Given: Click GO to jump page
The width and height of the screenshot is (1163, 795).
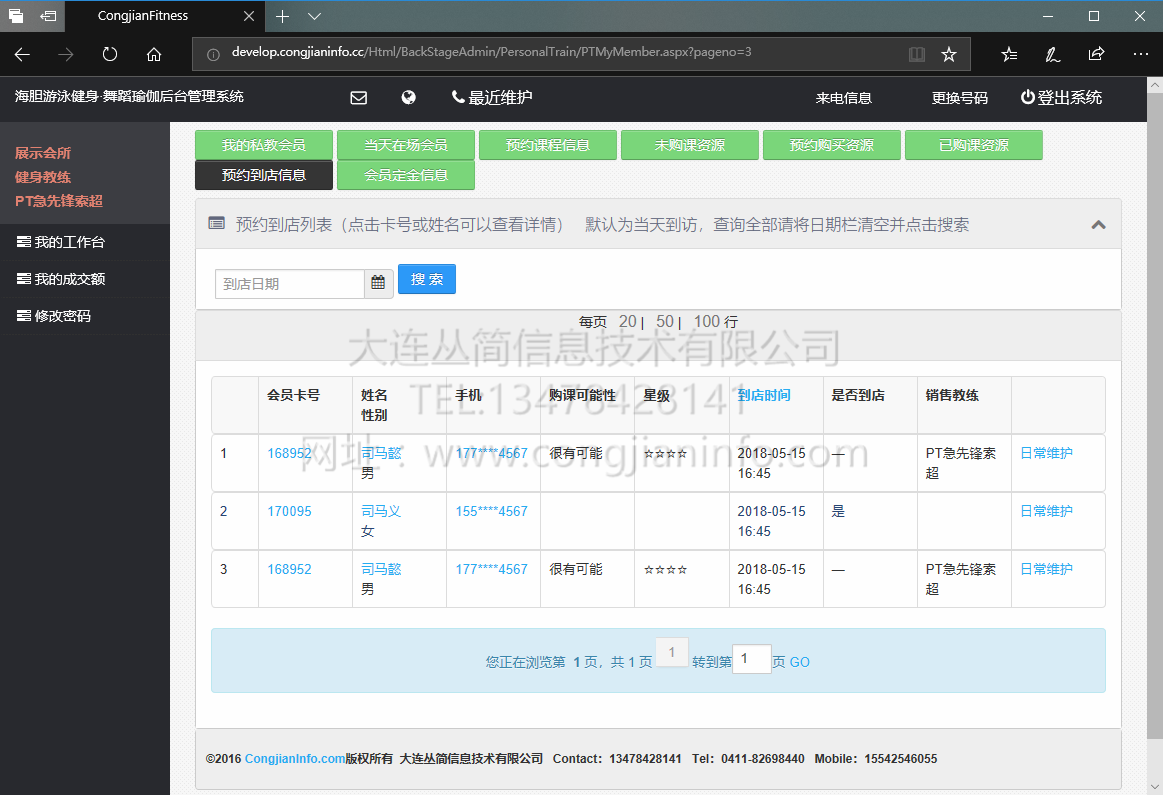Looking at the screenshot, I should 800,662.
